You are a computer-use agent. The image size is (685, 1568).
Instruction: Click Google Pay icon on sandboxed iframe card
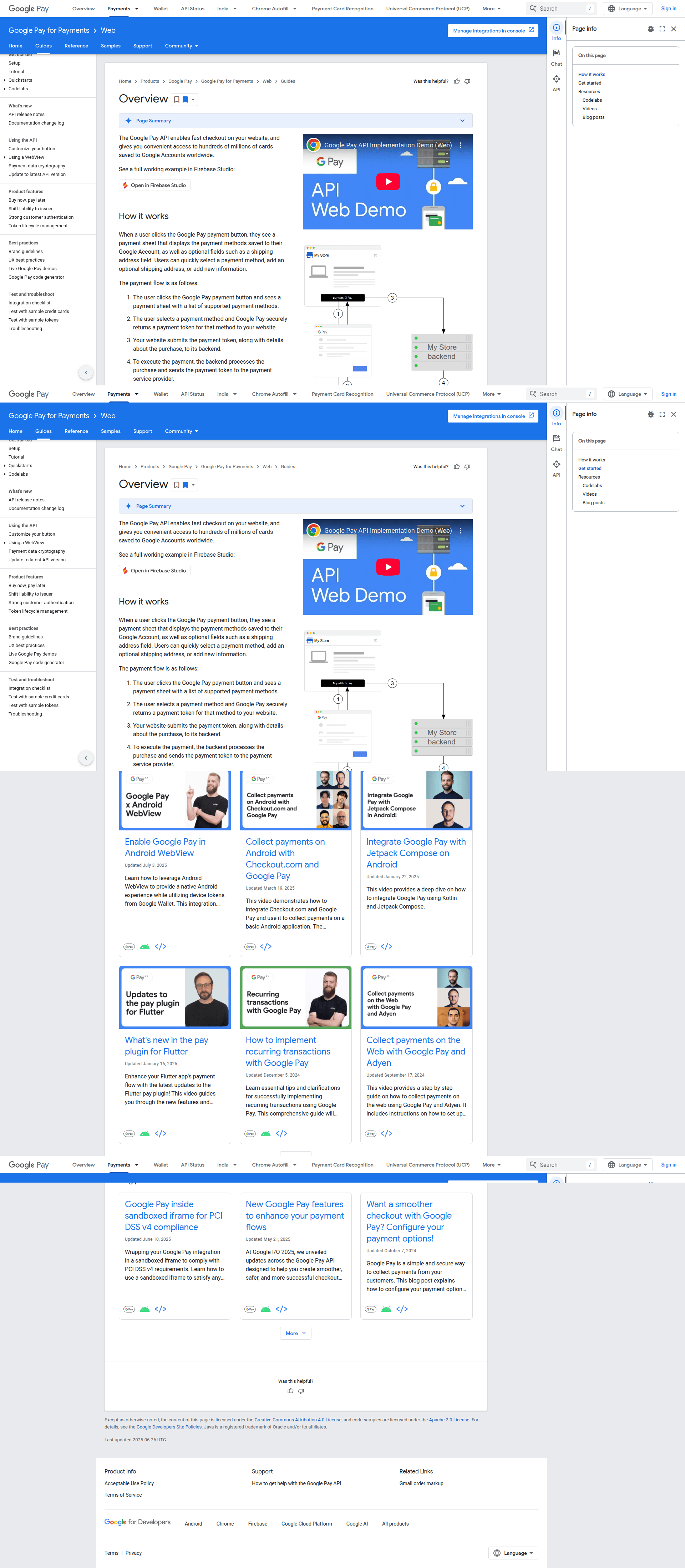(x=129, y=1309)
